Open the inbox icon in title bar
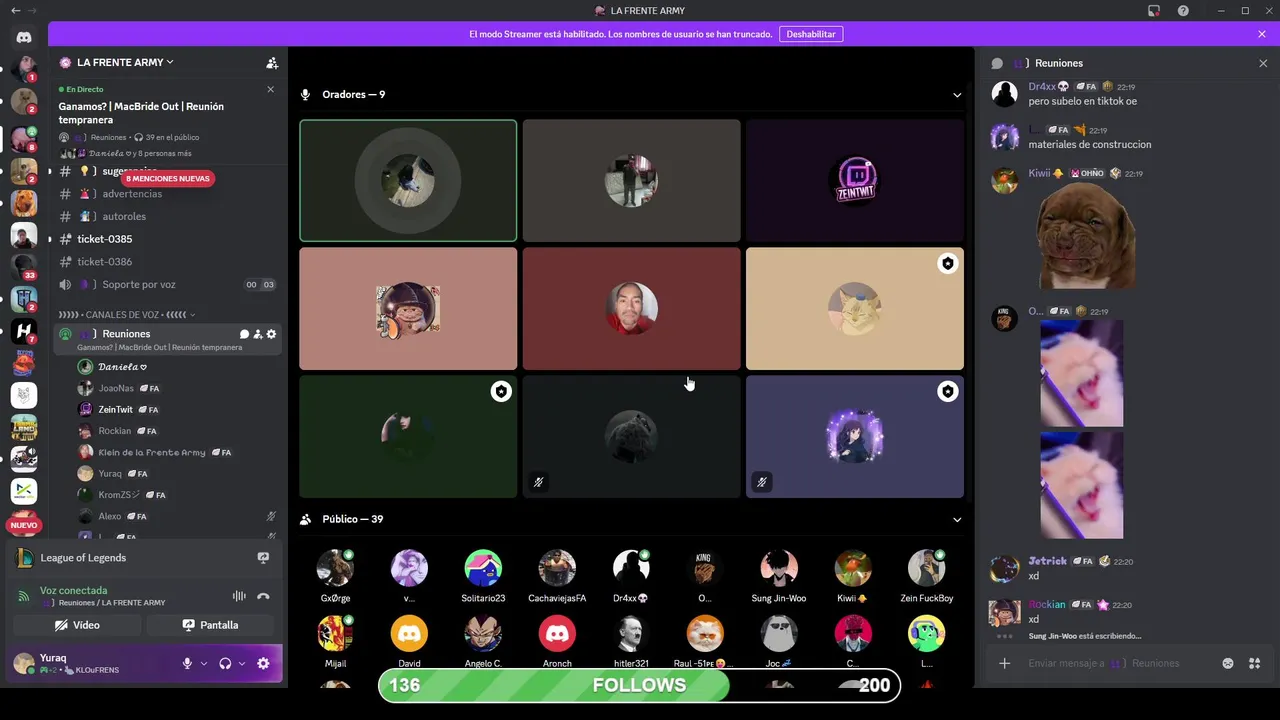This screenshot has height=720, width=1280. click(1154, 11)
